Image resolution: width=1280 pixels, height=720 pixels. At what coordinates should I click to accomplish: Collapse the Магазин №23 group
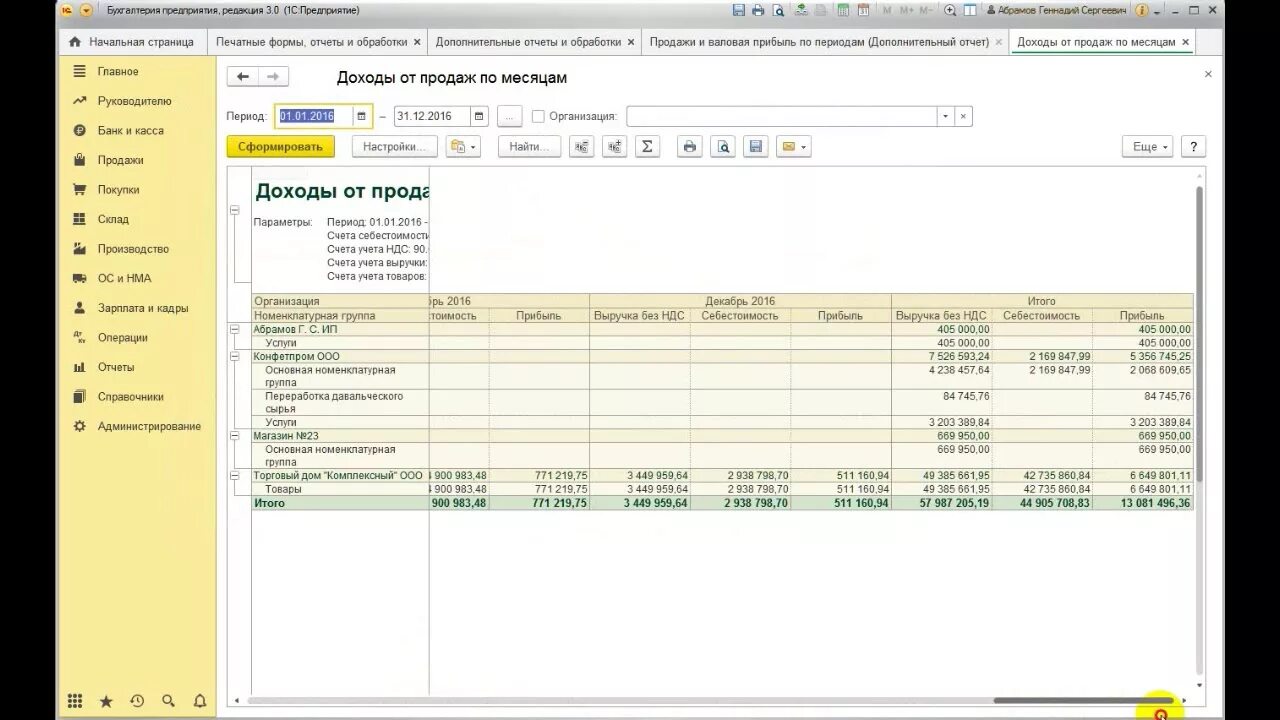tap(235, 436)
